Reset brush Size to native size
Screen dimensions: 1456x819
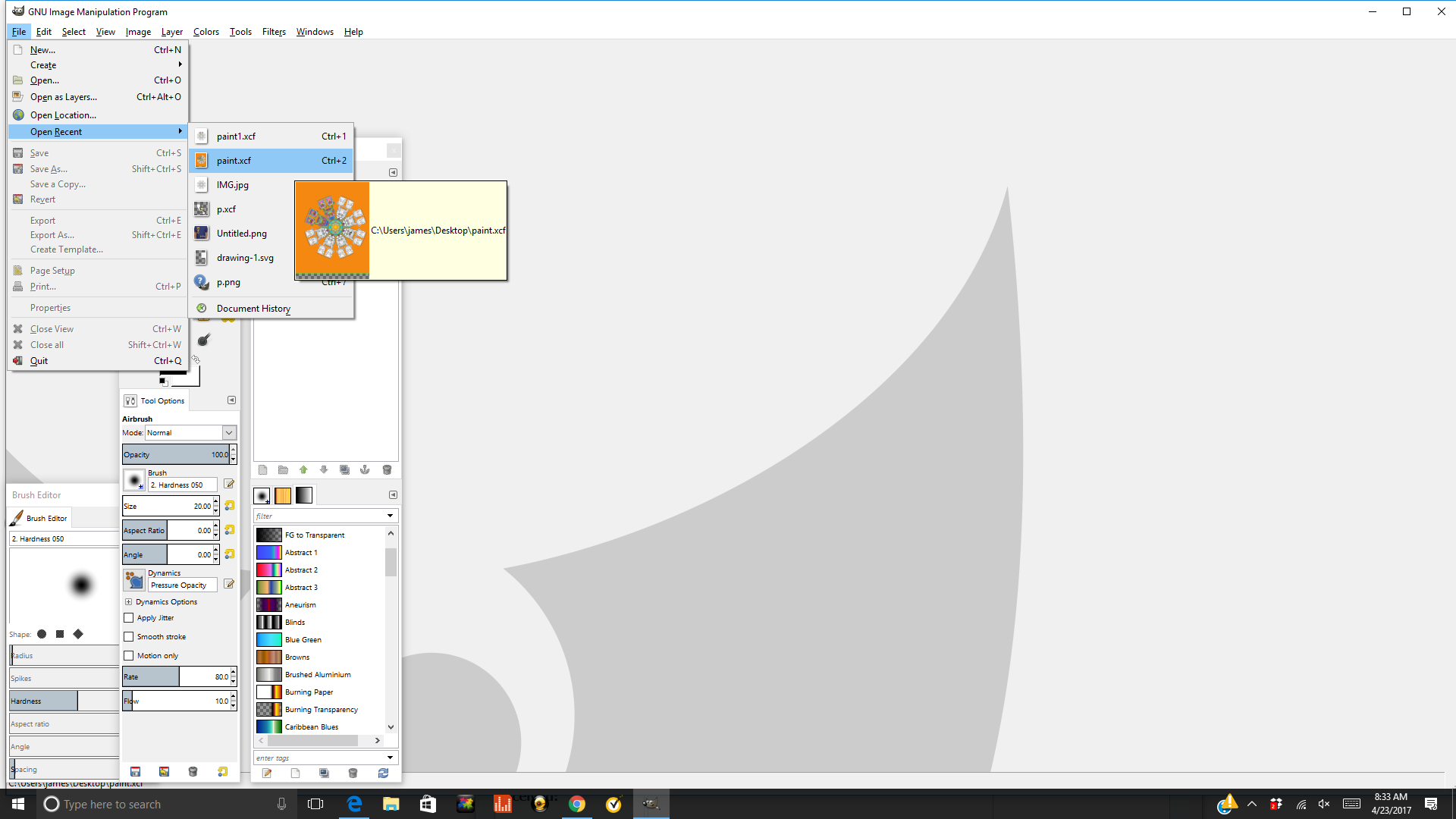[x=230, y=506]
